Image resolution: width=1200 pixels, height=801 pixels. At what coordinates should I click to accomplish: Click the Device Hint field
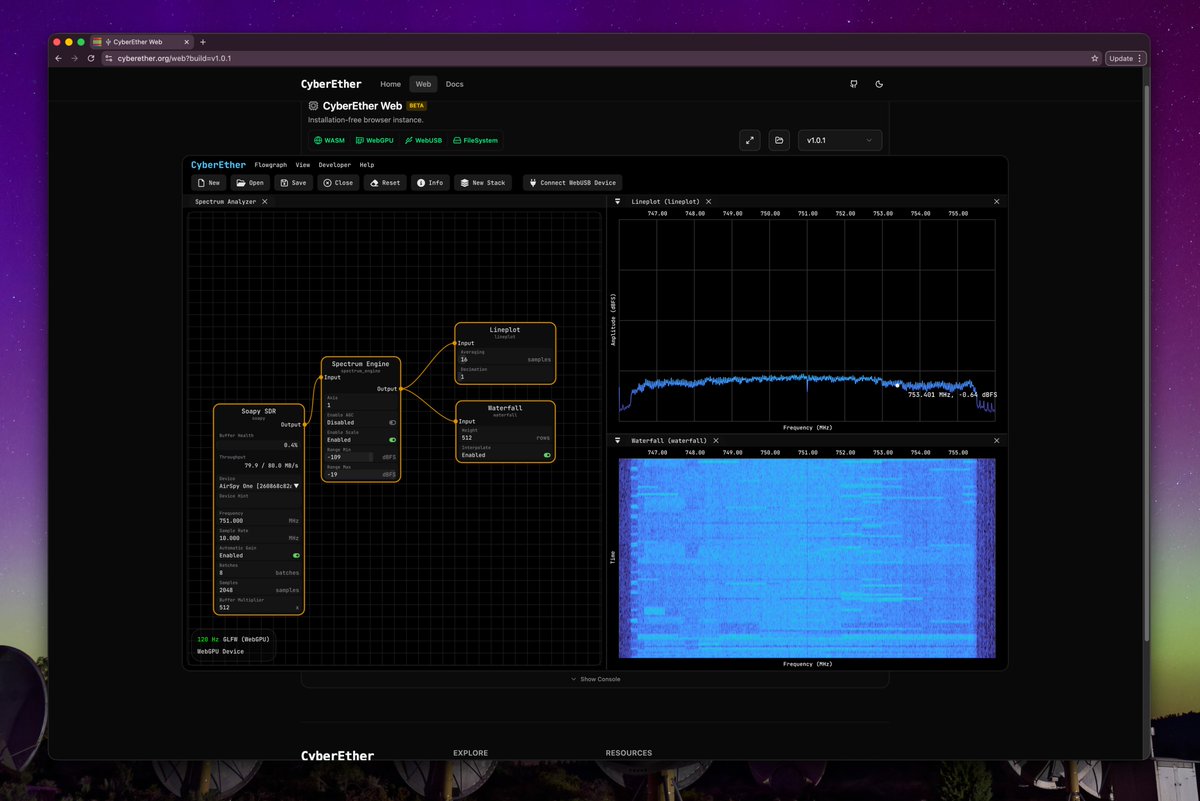[x=259, y=503]
